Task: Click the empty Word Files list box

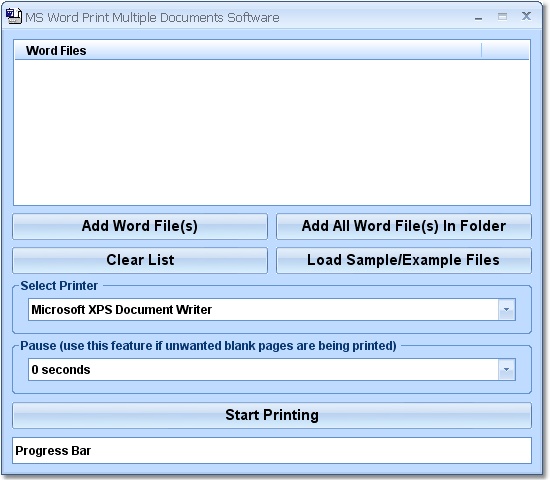Action: click(x=272, y=132)
